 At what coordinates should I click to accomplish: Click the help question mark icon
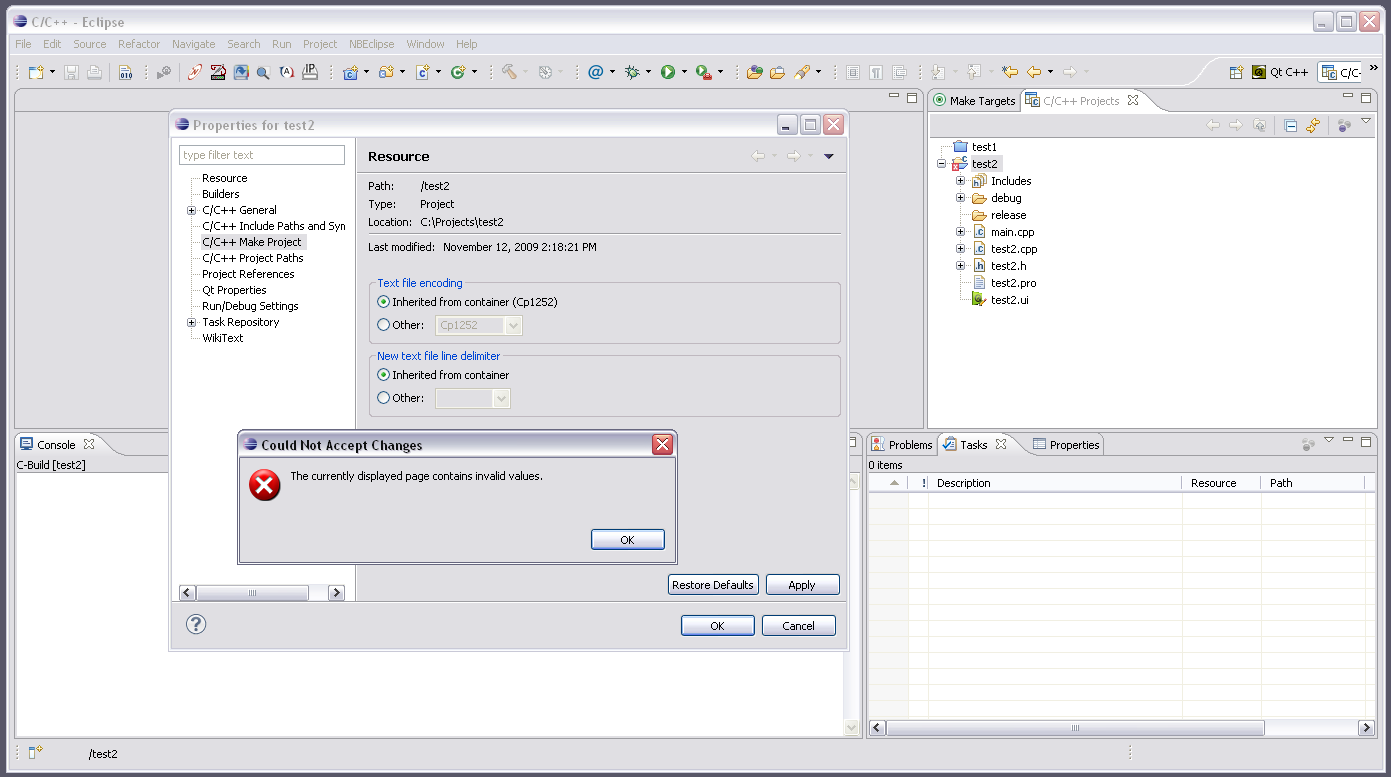196,624
